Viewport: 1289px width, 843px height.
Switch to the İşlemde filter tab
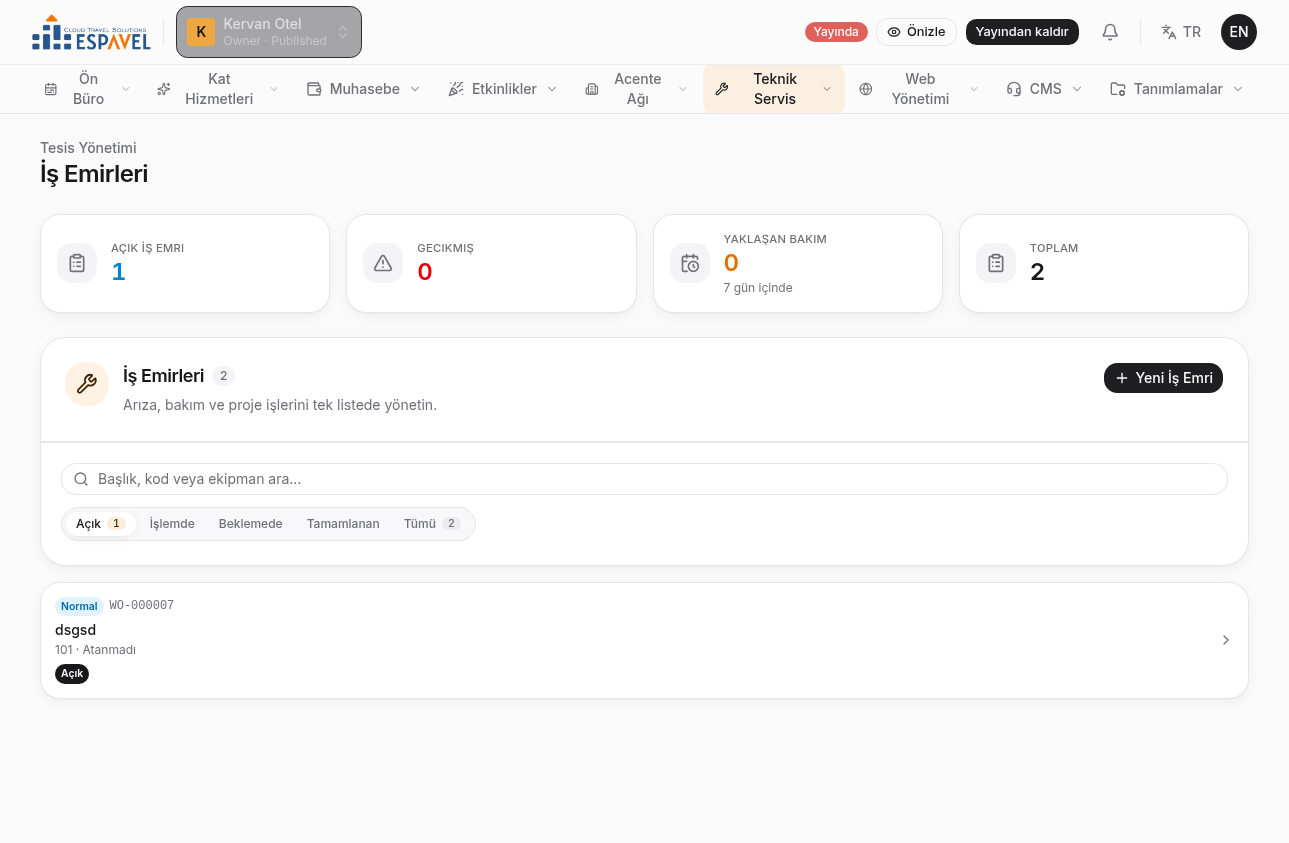172,524
